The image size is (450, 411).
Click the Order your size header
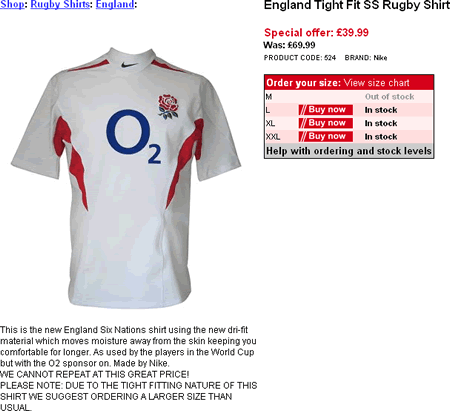303,83
